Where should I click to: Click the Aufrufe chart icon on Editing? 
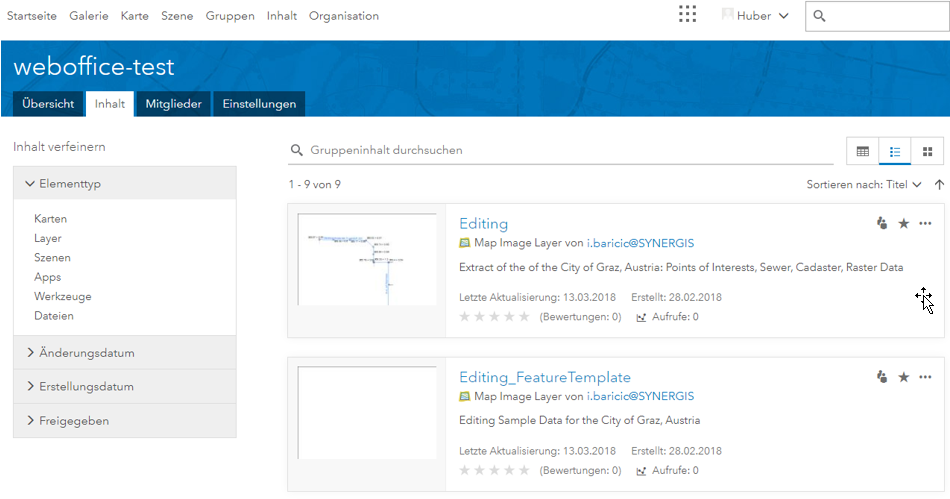click(x=641, y=317)
